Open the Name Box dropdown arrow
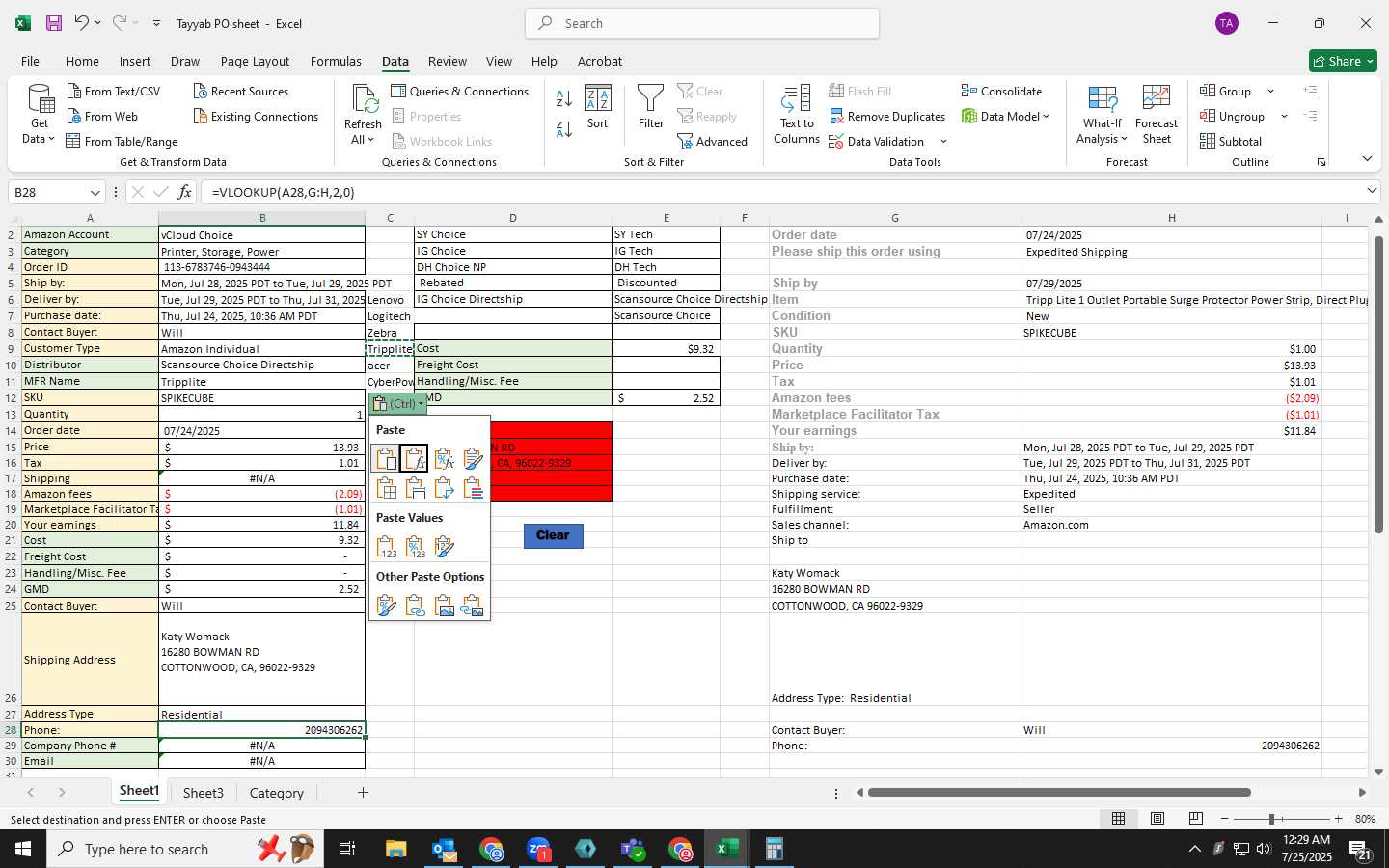 (95, 193)
